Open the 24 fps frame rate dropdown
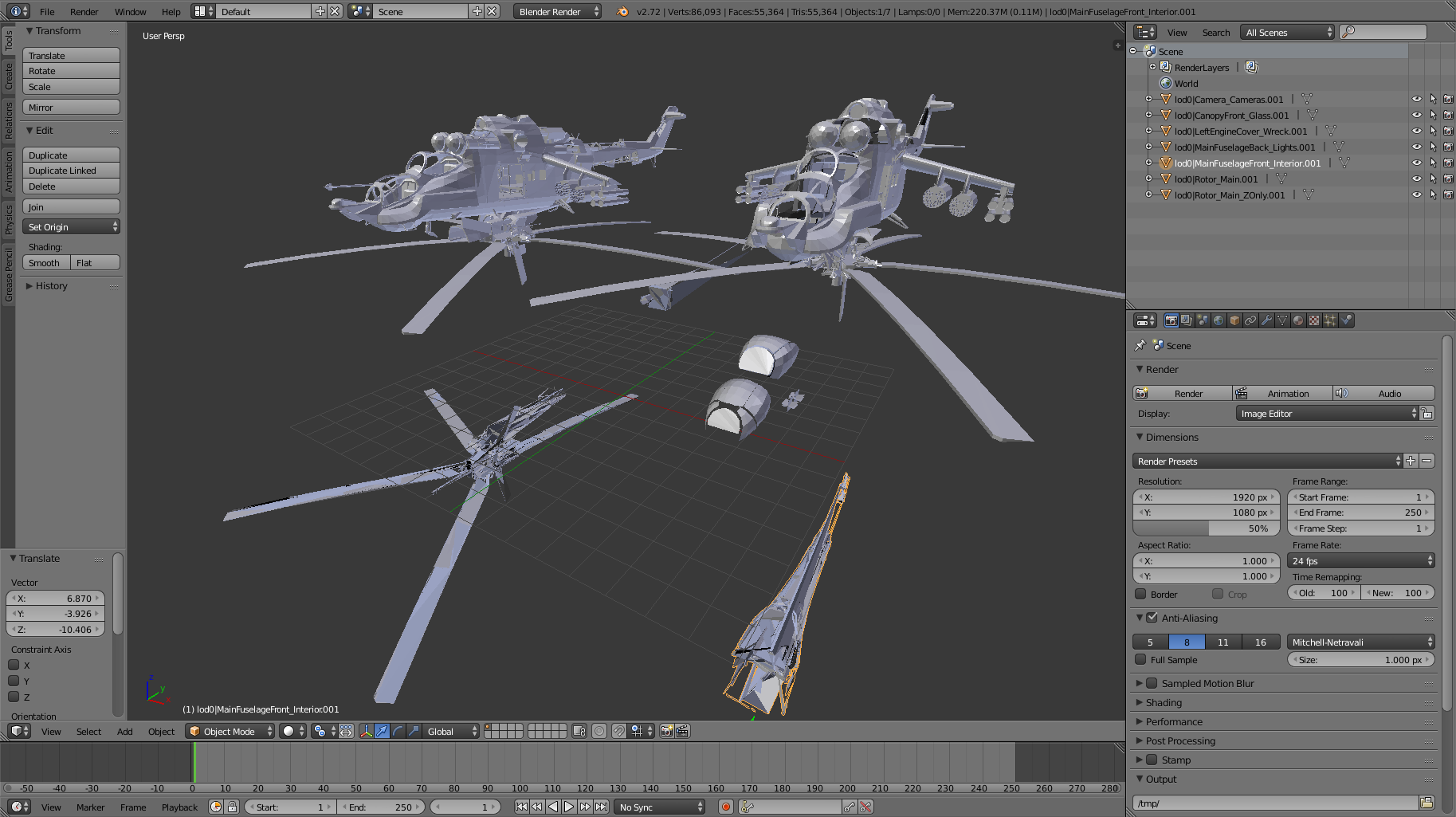The height and width of the screenshot is (817, 1456). pyautogui.click(x=1361, y=561)
